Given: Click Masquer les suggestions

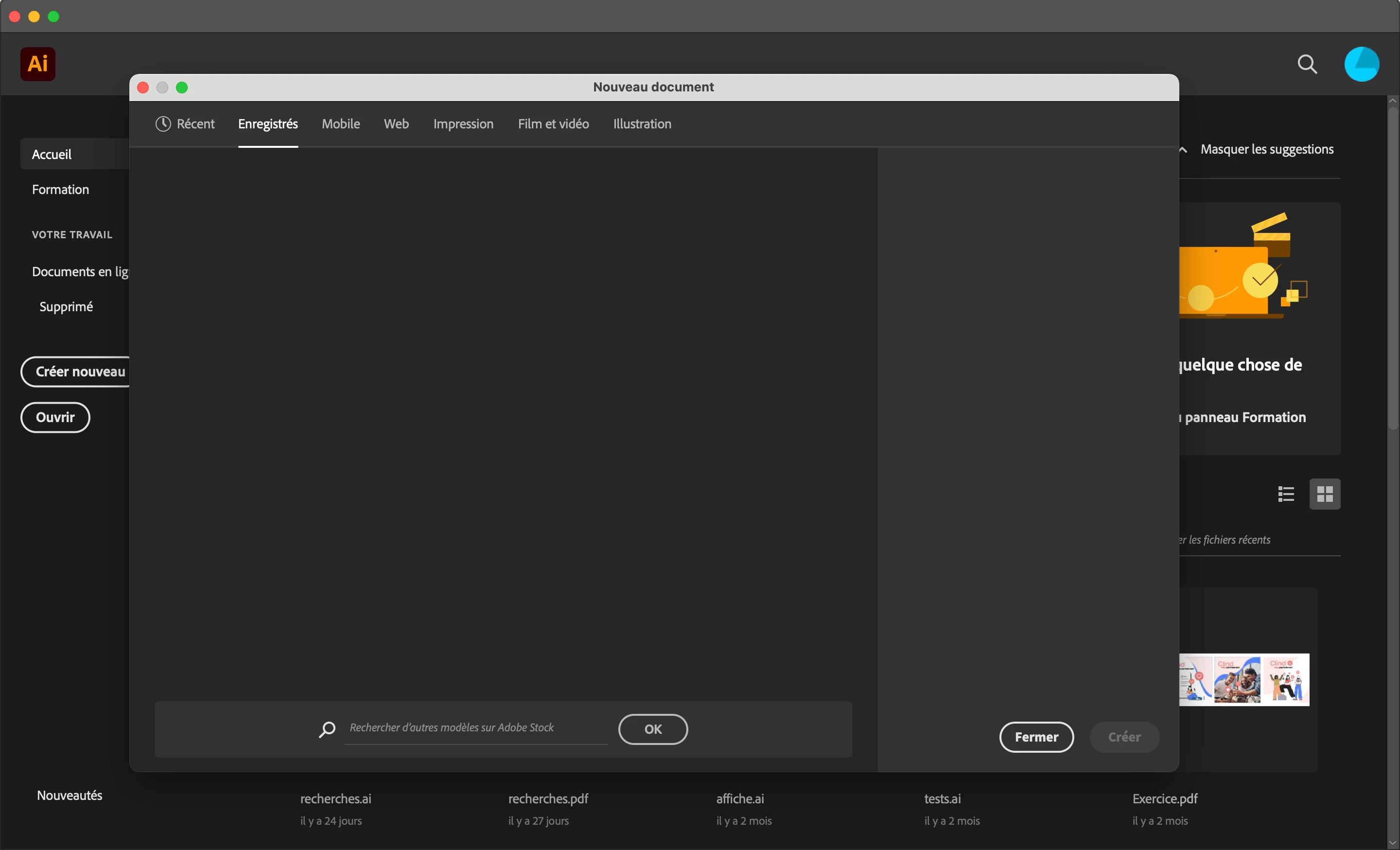Looking at the screenshot, I should (1266, 149).
